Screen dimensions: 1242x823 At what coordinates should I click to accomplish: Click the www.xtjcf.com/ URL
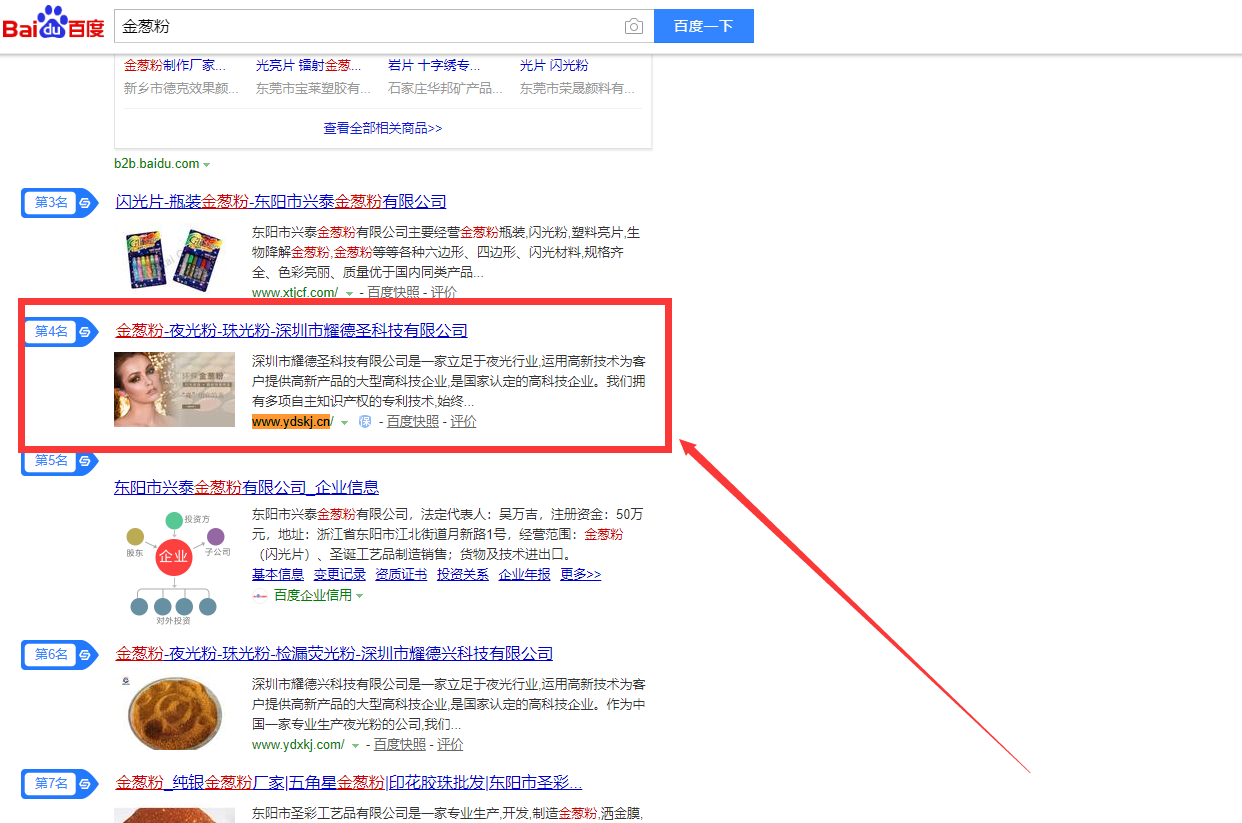point(295,293)
